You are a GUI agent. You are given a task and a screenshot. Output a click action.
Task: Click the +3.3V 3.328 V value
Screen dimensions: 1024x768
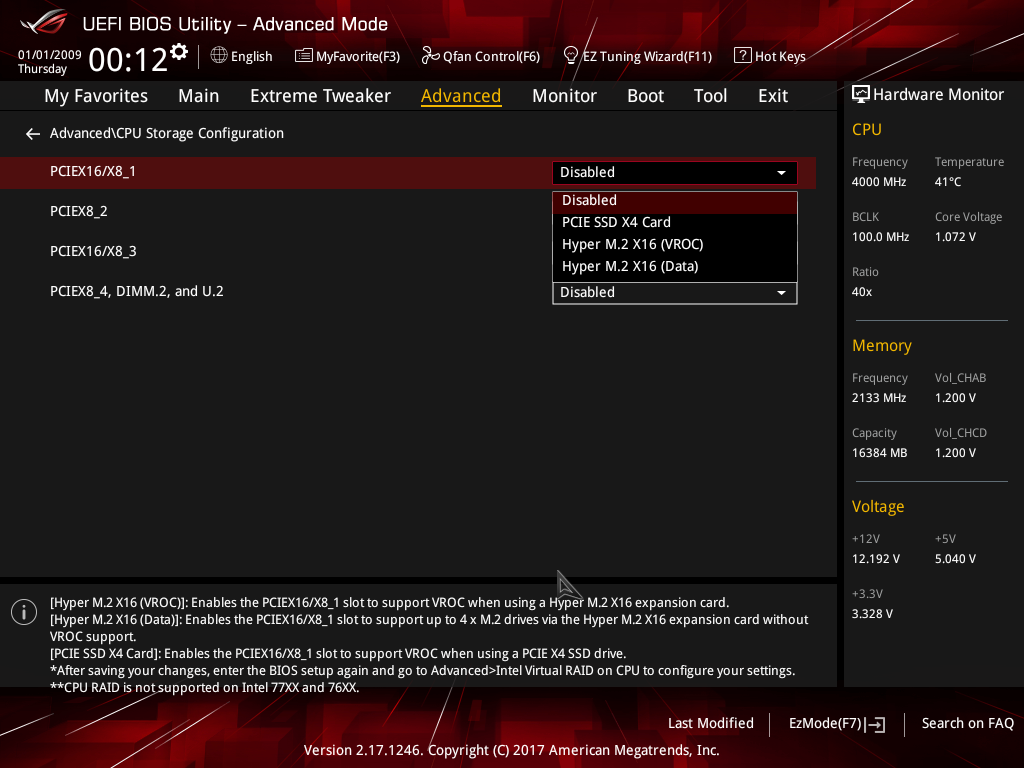[872, 614]
